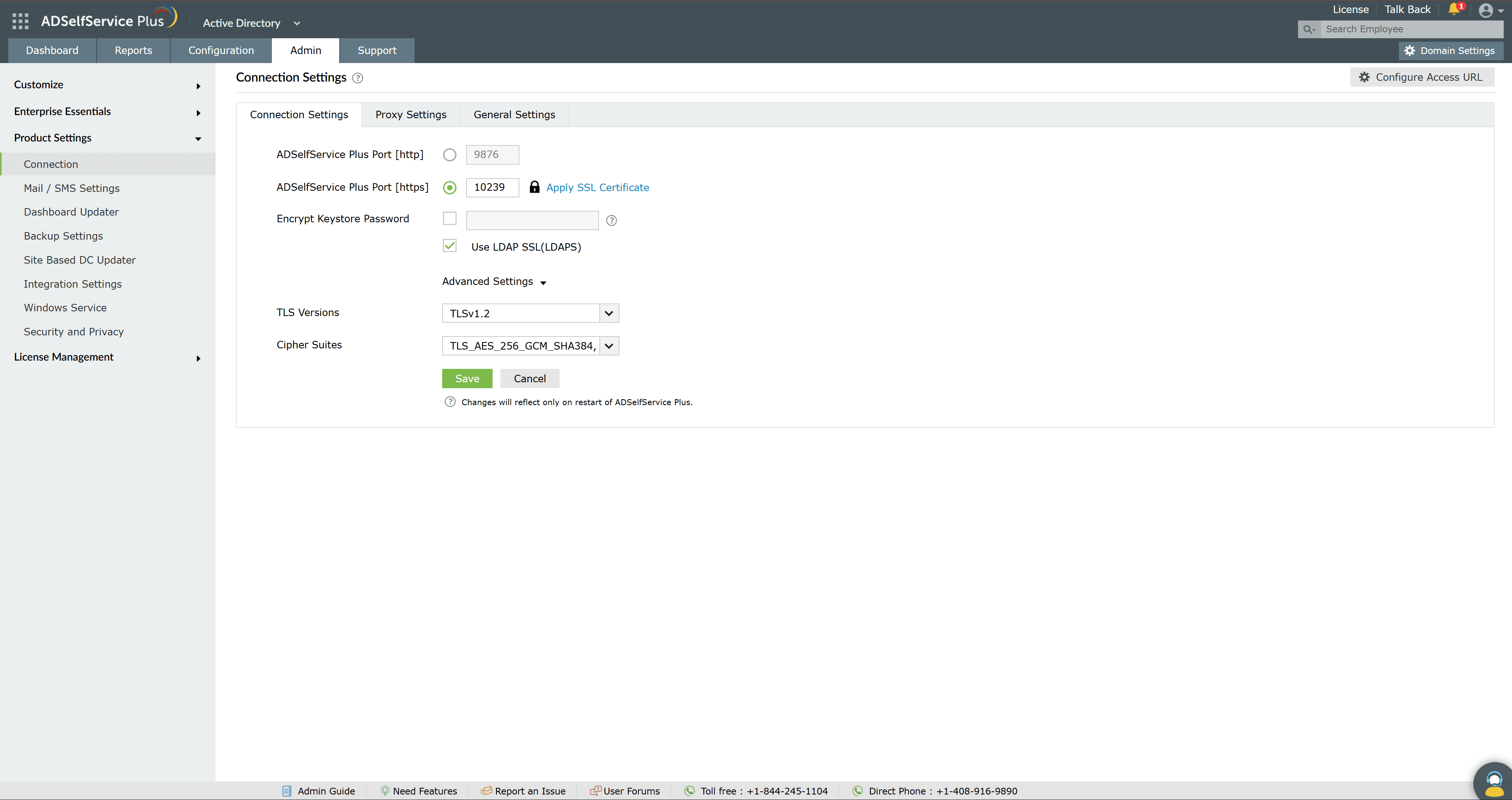1512x800 pixels.
Task: Click the Configure Access URL gear icon
Action: point(1365,78)
